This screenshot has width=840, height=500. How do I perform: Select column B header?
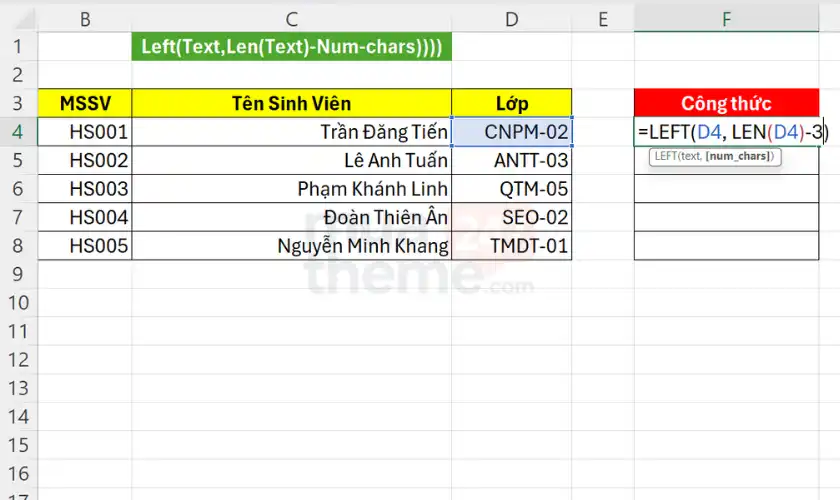[x=85, y=19]
